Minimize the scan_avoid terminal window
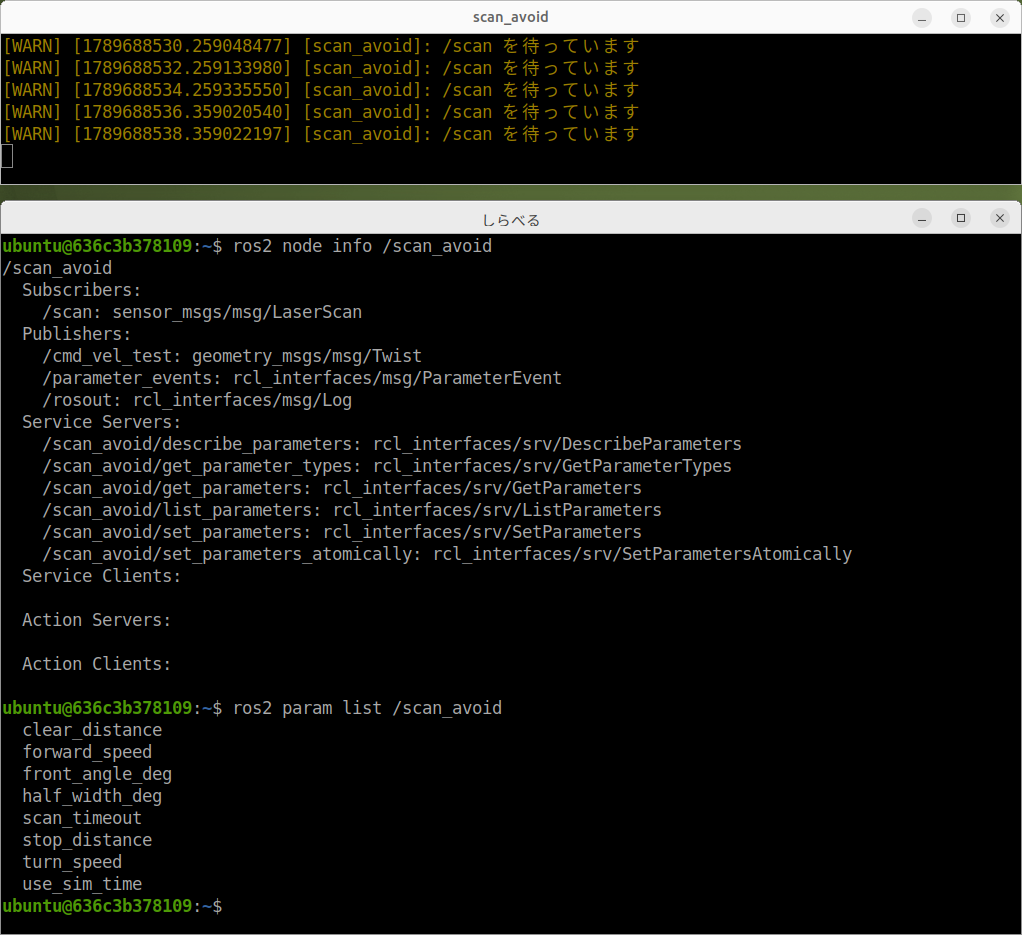The height and width of the screenshot is (935, 1022). coord(922,18)
